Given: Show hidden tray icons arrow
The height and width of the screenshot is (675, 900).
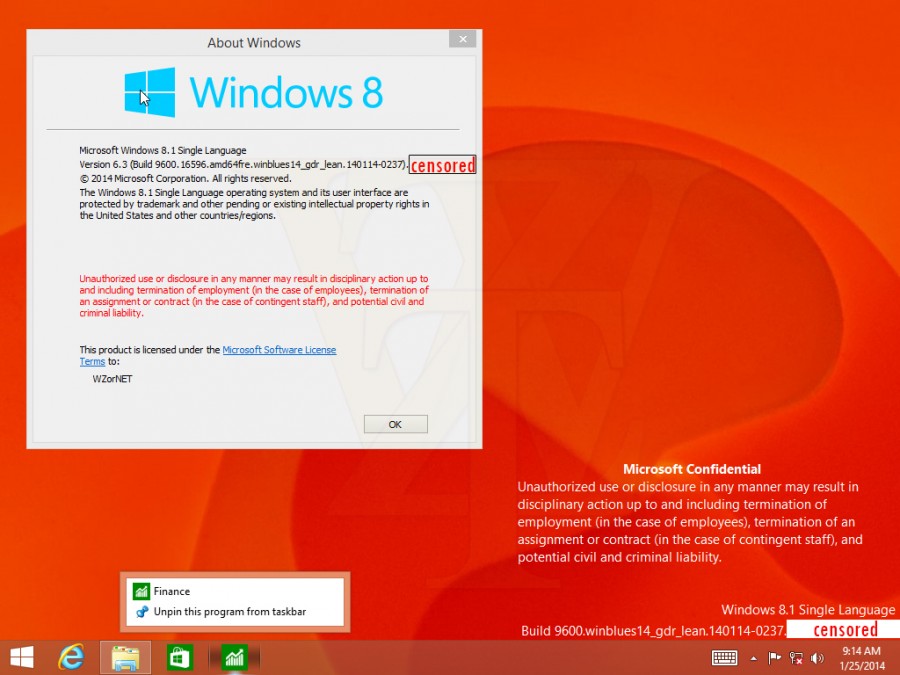Looking at the screenshot, I should coord(753,658).
